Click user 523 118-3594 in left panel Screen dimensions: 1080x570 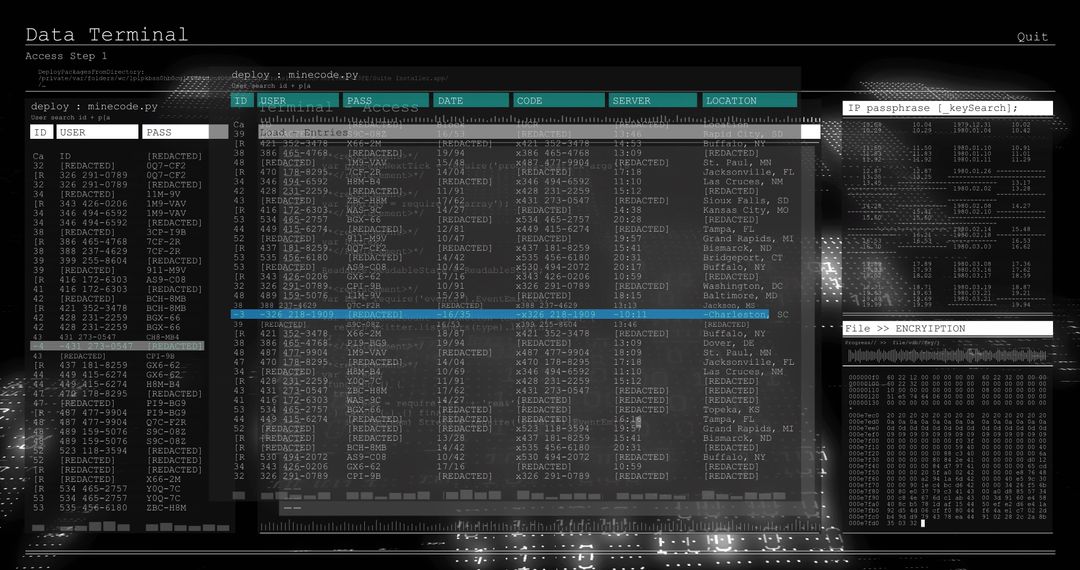click(93, 452)
